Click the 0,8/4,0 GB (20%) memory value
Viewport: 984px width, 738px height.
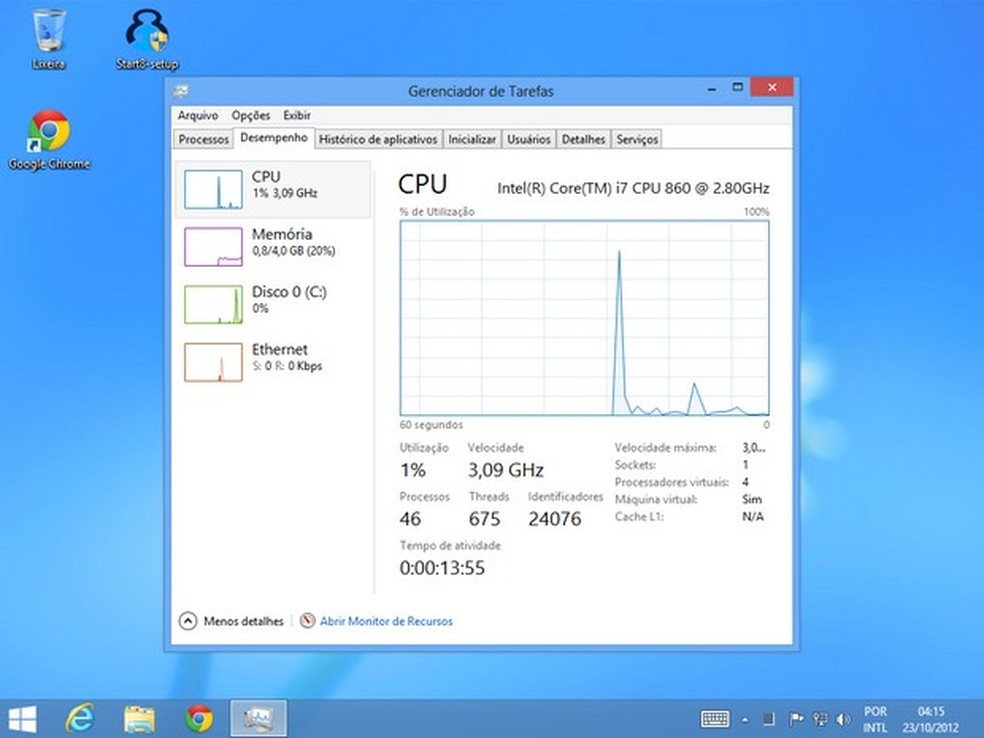(294, 251)
